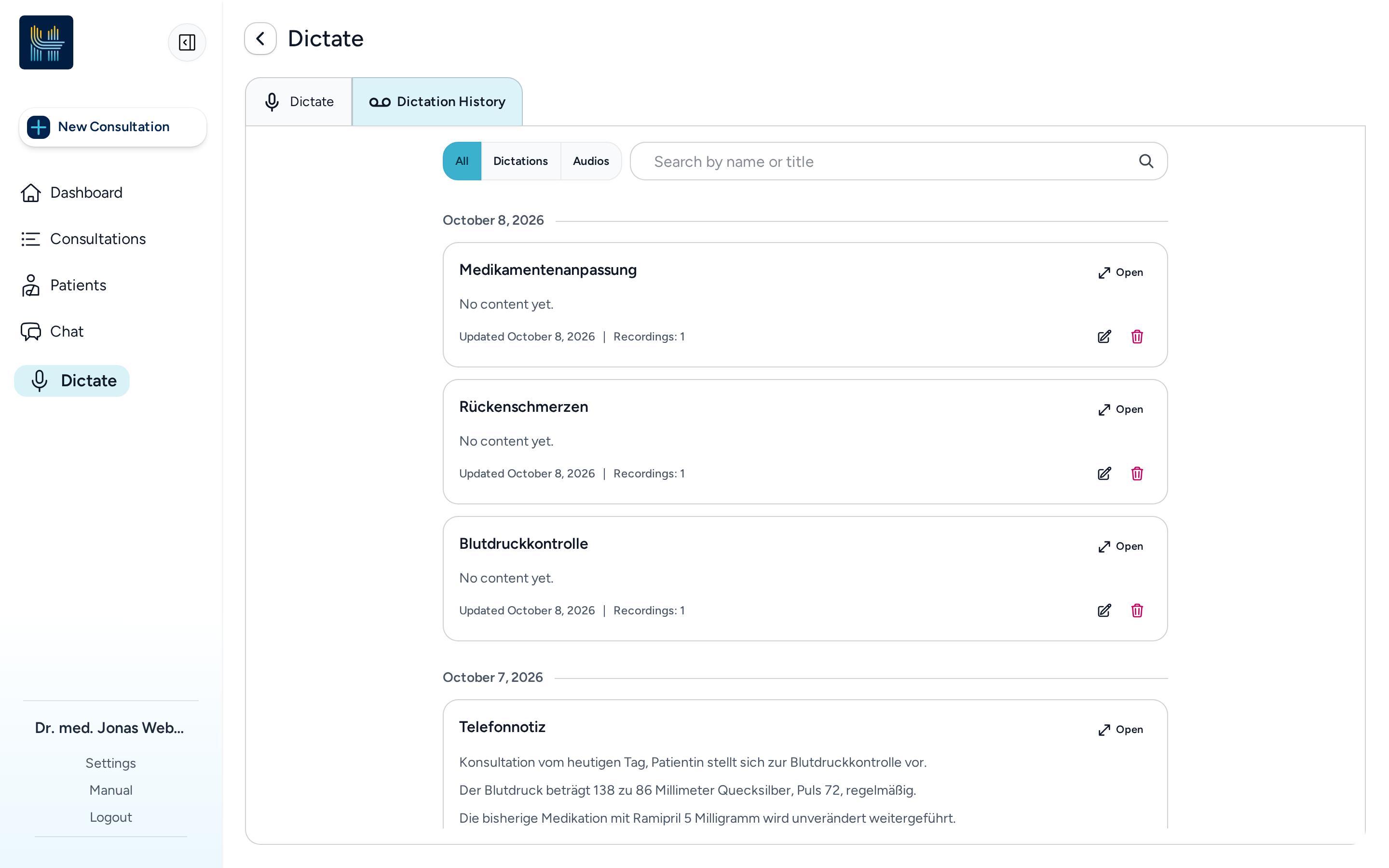Filter list by Audios

pos(591,162)
